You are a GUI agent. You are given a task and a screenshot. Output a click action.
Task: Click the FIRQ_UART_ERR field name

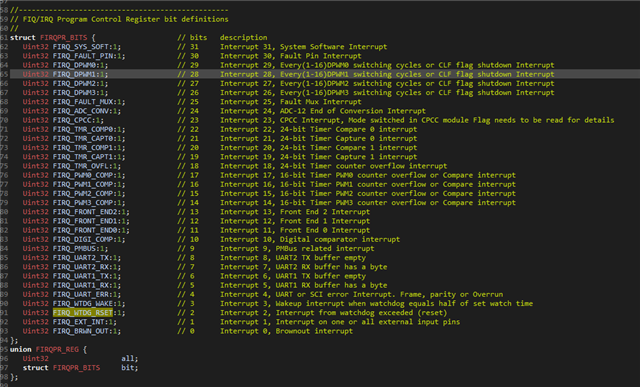pos(82,294)
